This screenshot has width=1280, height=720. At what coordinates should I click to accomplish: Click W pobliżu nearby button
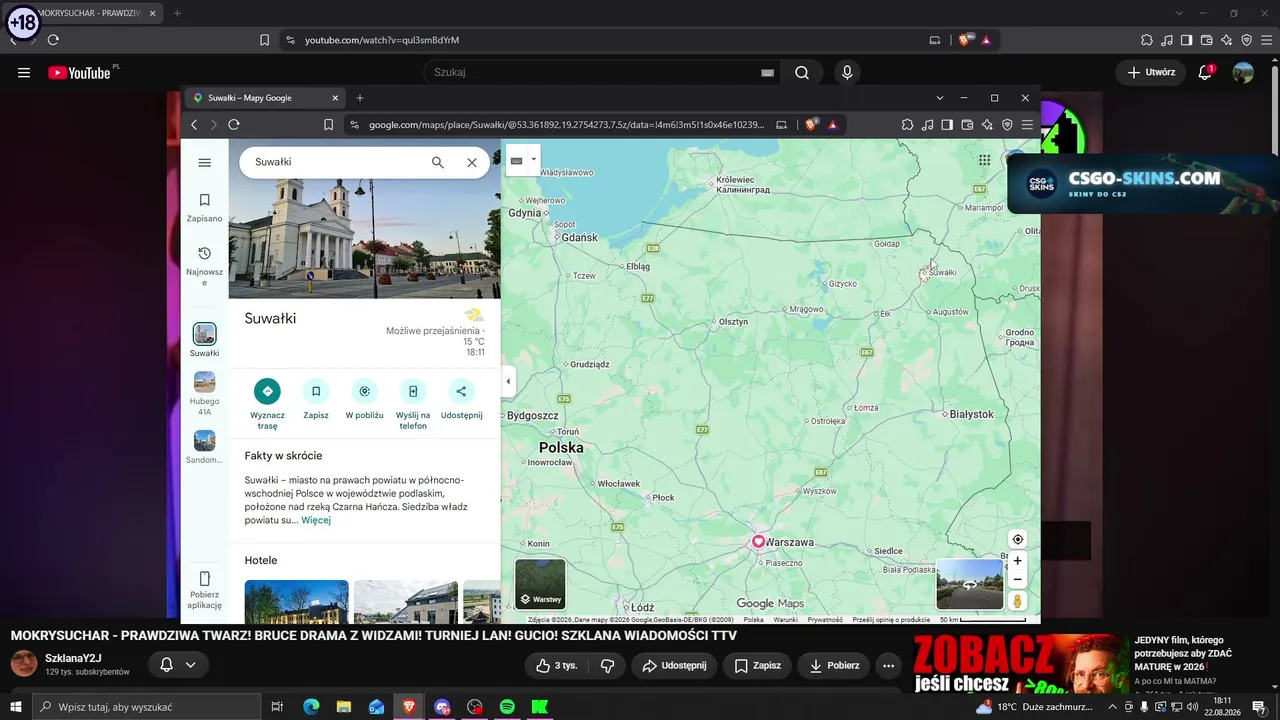364,400
